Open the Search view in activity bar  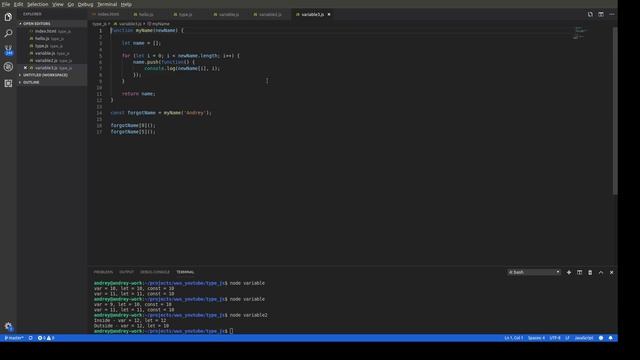[8, 33]
